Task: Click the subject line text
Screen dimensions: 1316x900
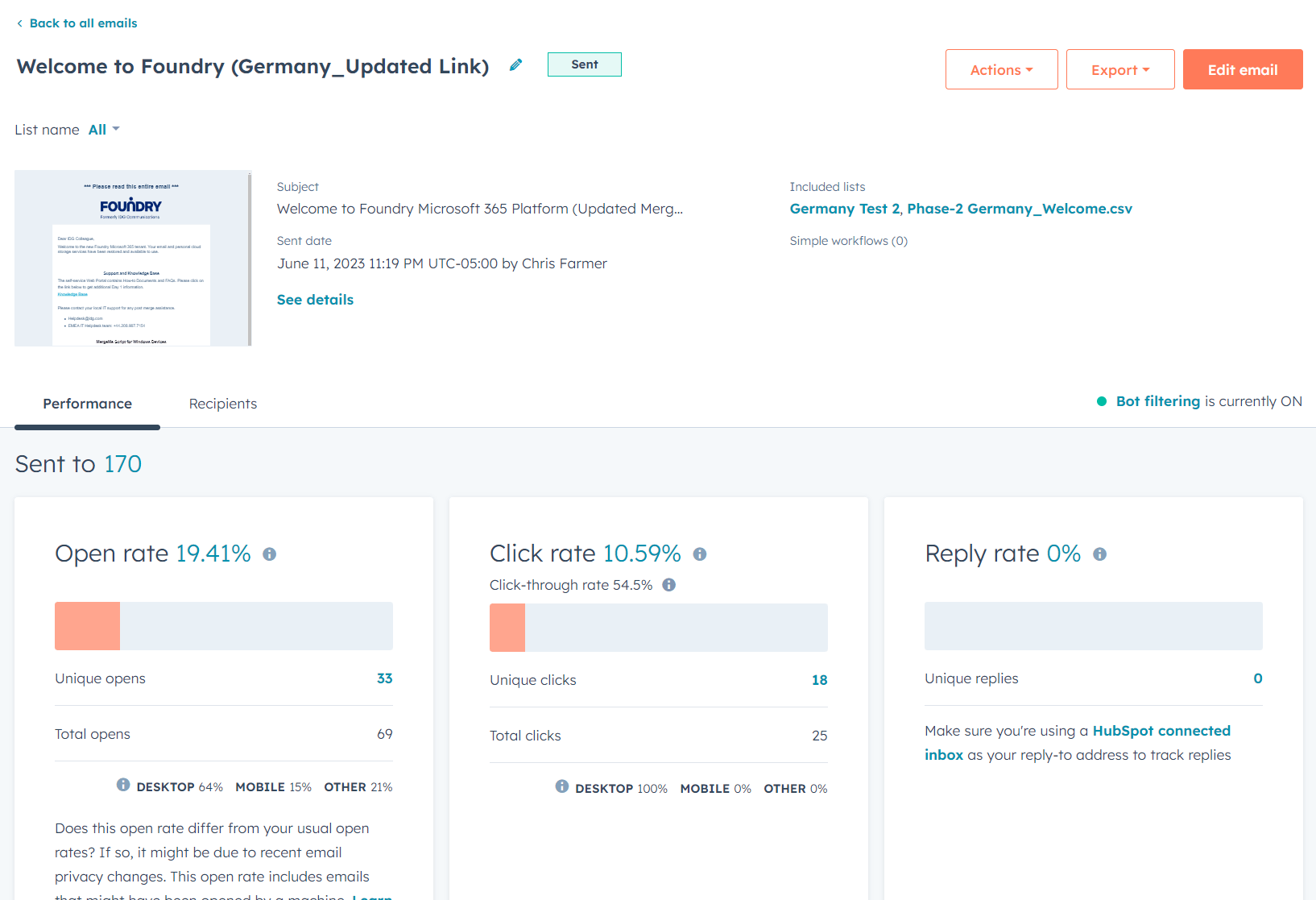Action: point(480,209)
